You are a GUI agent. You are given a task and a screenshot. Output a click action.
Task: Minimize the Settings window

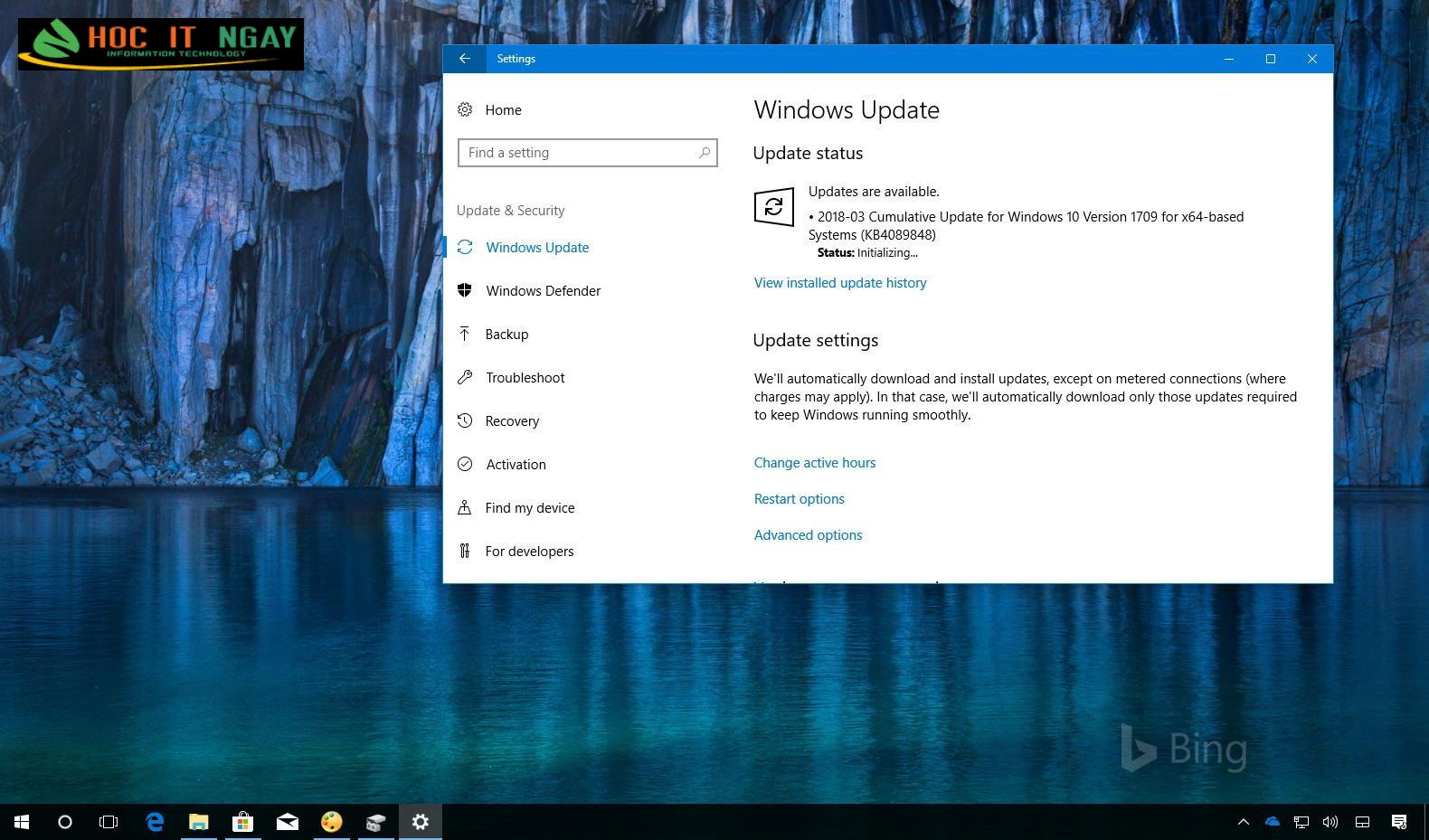click(x=1229, y=59)
